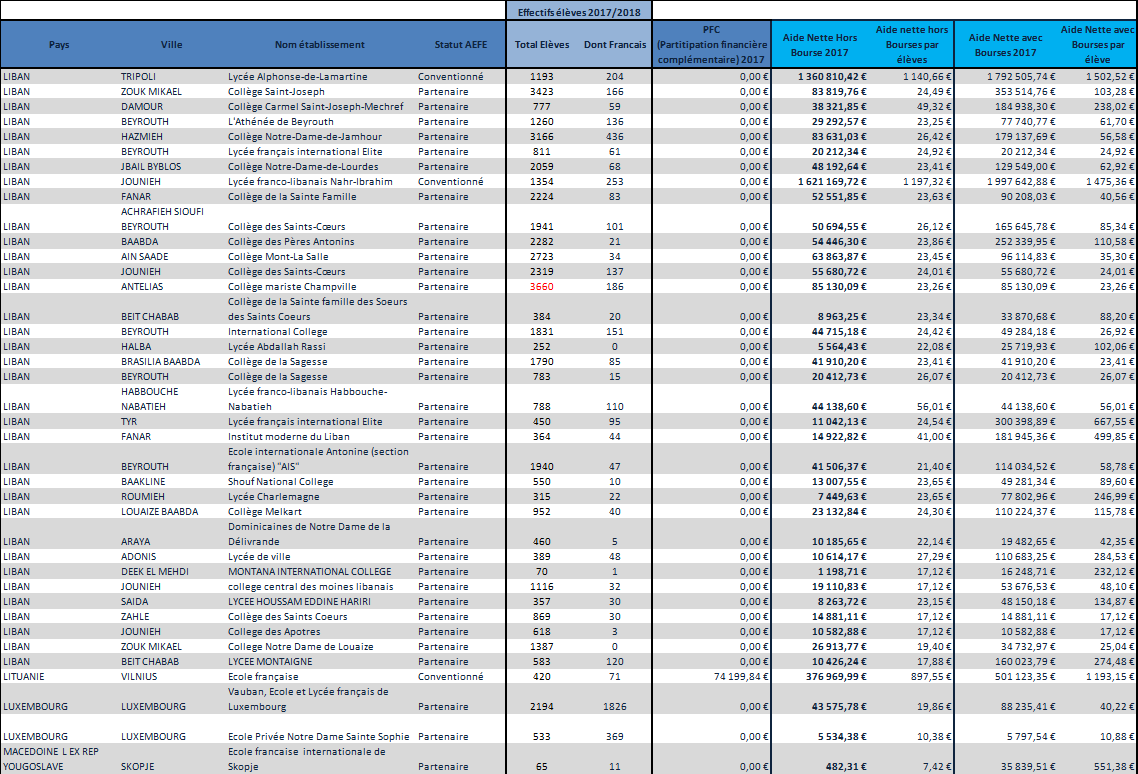Screen dimensions: 1138x774
Task: Select the "Aide Nette avec Bourses 2017" header
Action: pos(1005,45)
